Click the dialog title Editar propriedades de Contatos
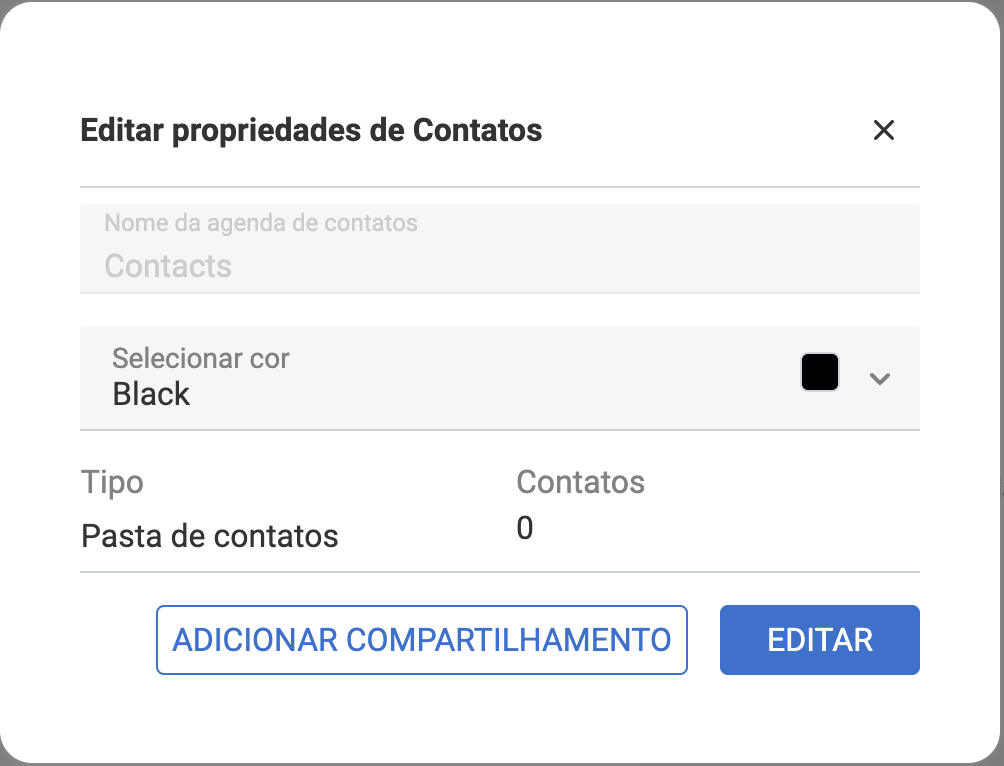This screenshot has width=1004, height=766. pyautogui.click(x=311, y=130)
